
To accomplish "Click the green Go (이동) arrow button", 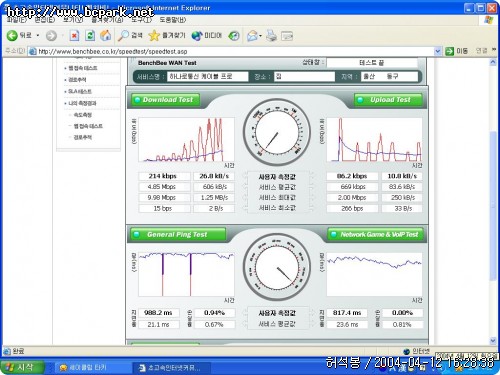I will (x=456, y=51).
